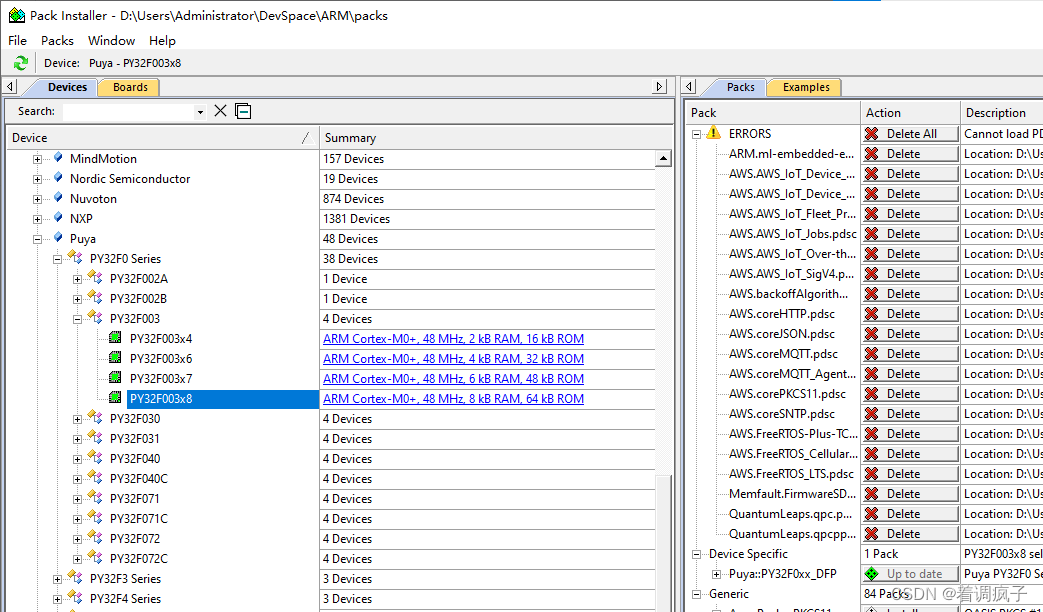
Task: Click the Puya vendor diamond icon
Action: 58,237
